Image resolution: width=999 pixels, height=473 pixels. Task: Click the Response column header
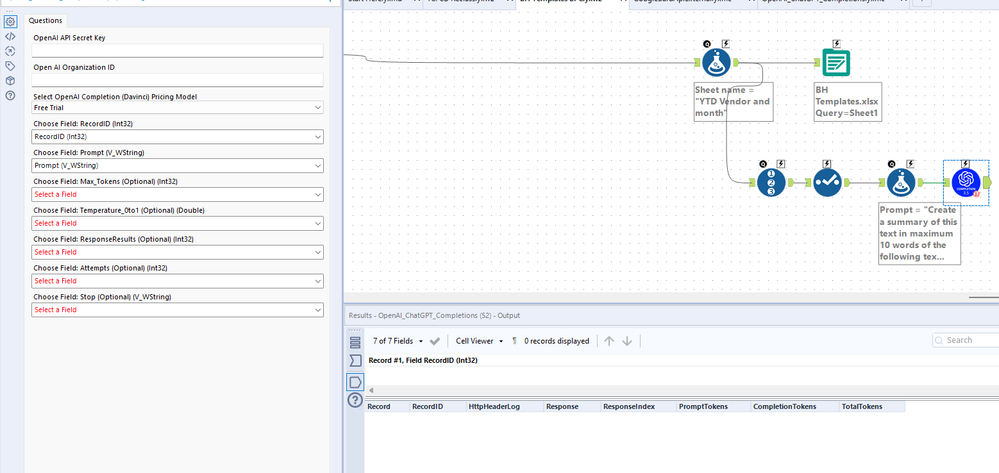click(571, 406)
